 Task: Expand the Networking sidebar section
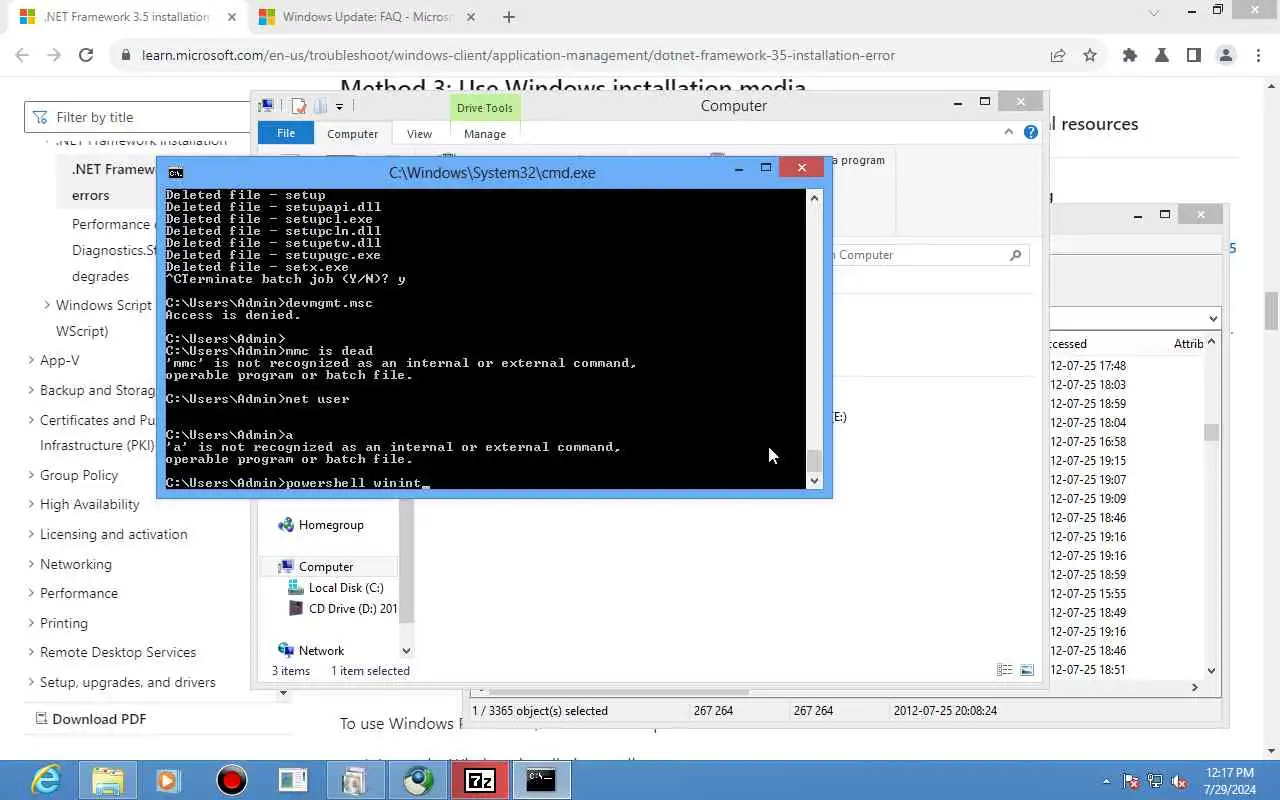coord(31,564)
